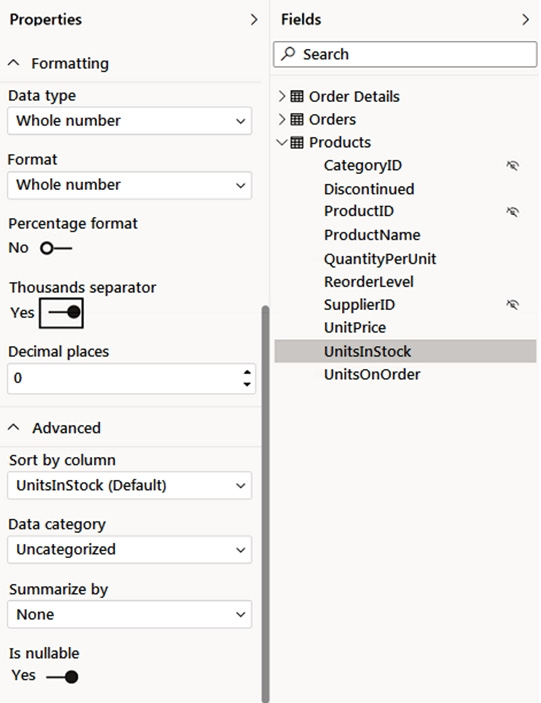This screenshot has width=541, height=703.
Task: Increase Decimal places with up arrow
Action: 247,372
